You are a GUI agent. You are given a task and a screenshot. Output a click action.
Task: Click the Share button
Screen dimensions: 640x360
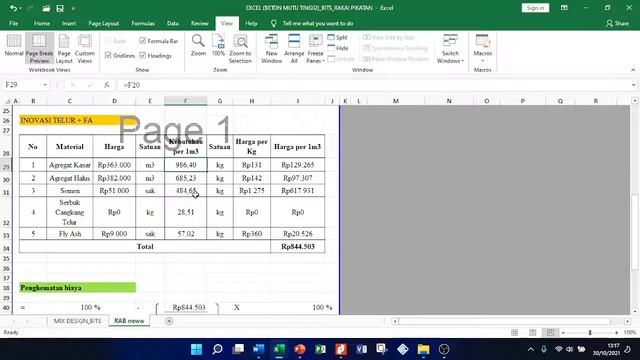tap(617, 23)
